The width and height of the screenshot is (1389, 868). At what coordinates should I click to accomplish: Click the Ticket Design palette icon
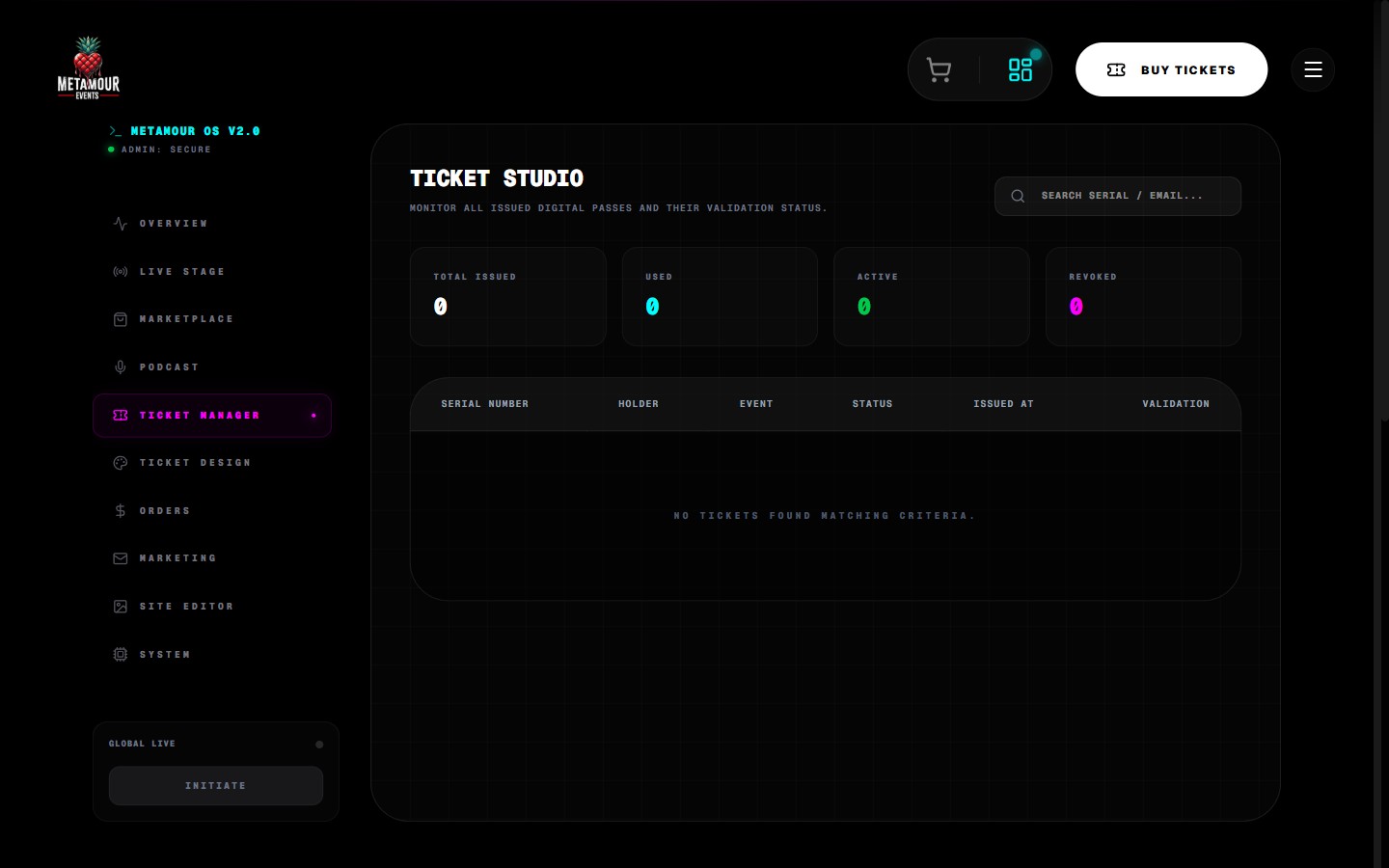pyautogui.click(x=121, y=463)
